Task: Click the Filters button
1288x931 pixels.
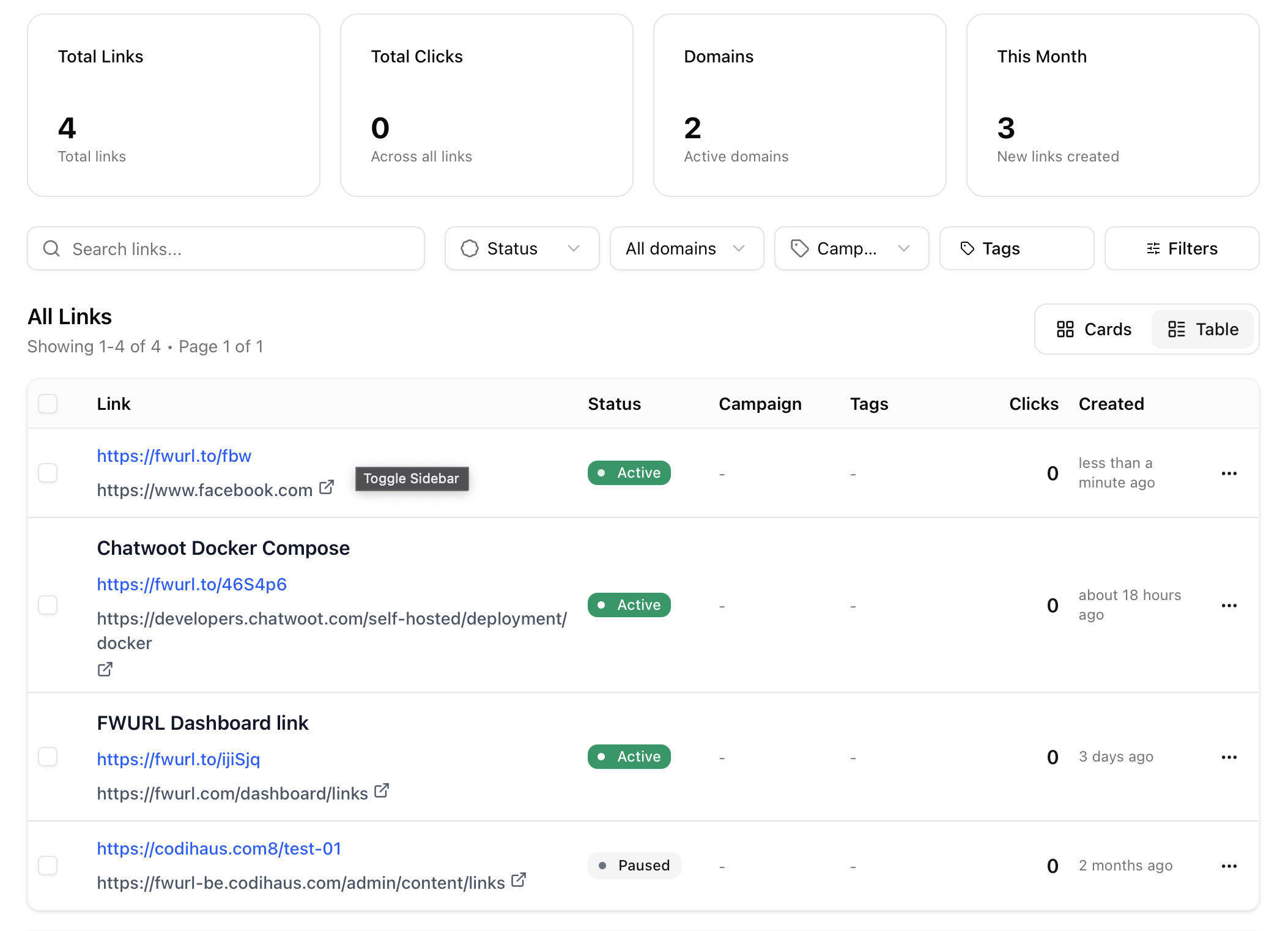Action: pyautogui.click(x=1182, y=248)
